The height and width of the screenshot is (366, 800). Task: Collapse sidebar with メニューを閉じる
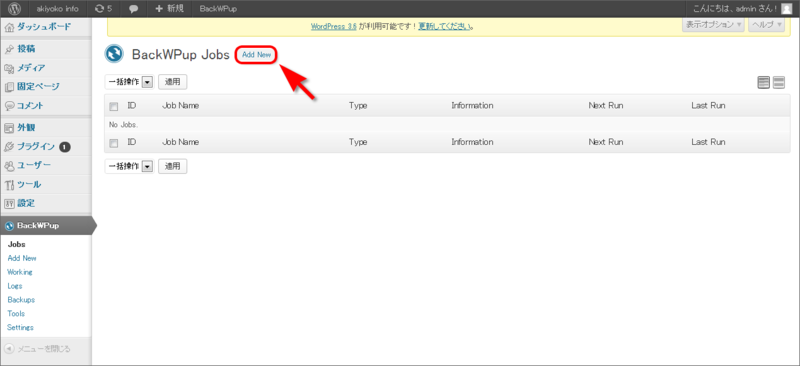44,349
